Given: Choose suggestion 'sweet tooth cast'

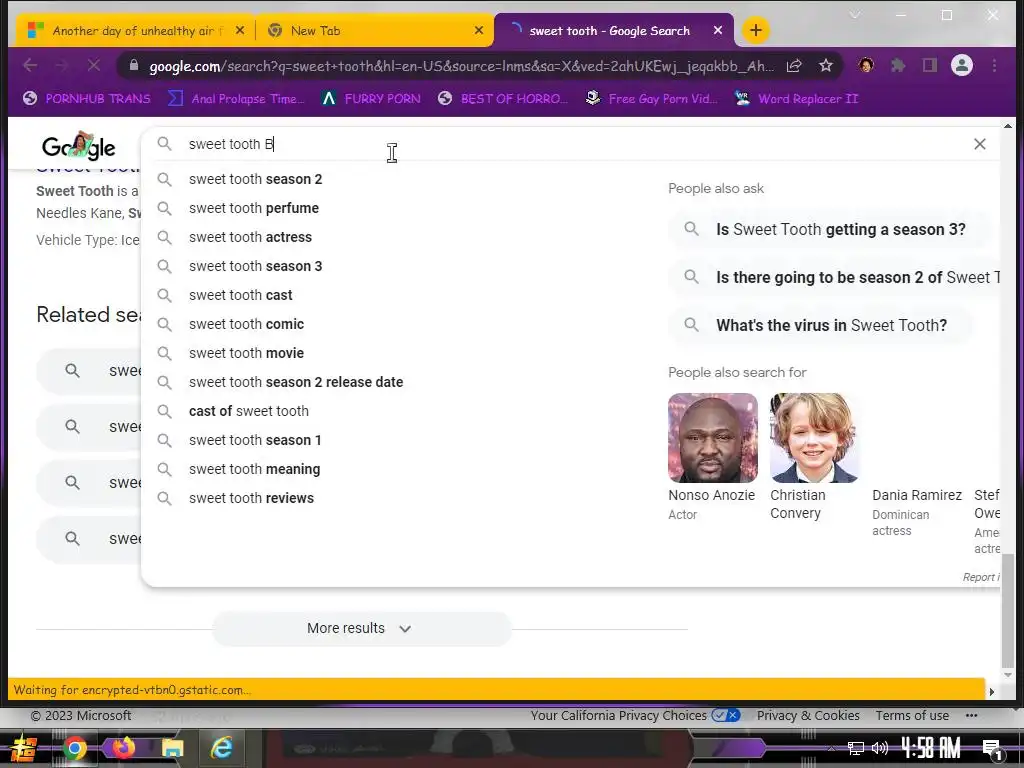Looking at the screenshot, I should [240, 295].
